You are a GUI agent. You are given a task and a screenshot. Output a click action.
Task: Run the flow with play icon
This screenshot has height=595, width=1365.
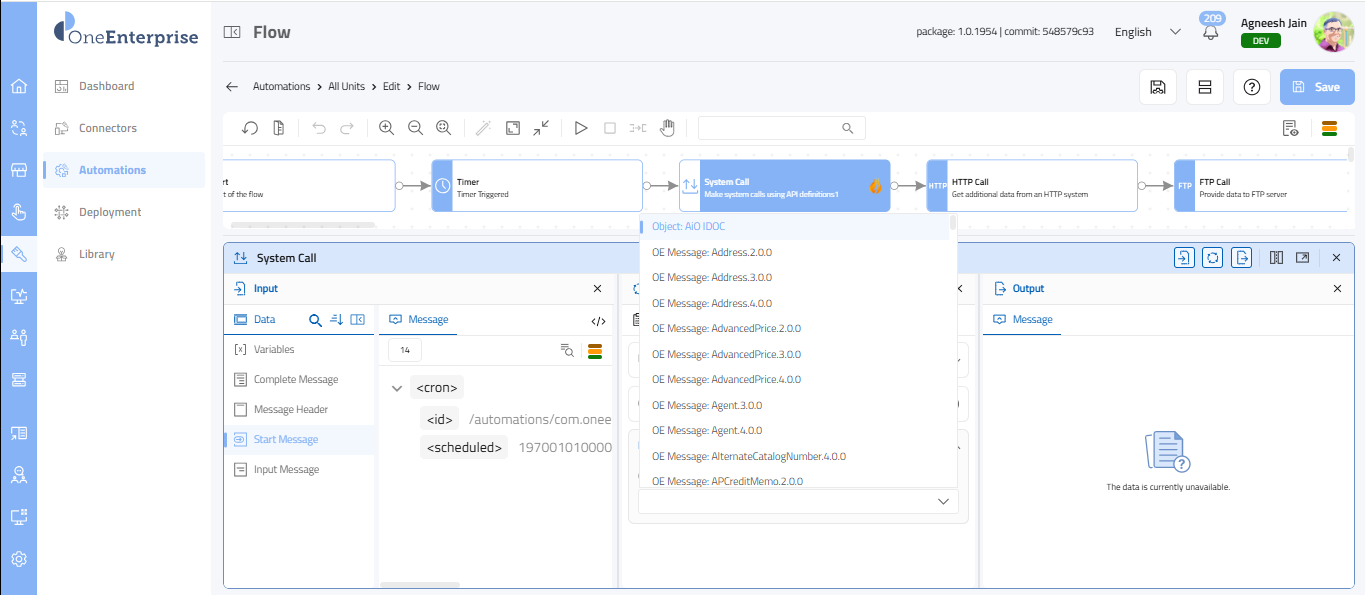point(581,128)
